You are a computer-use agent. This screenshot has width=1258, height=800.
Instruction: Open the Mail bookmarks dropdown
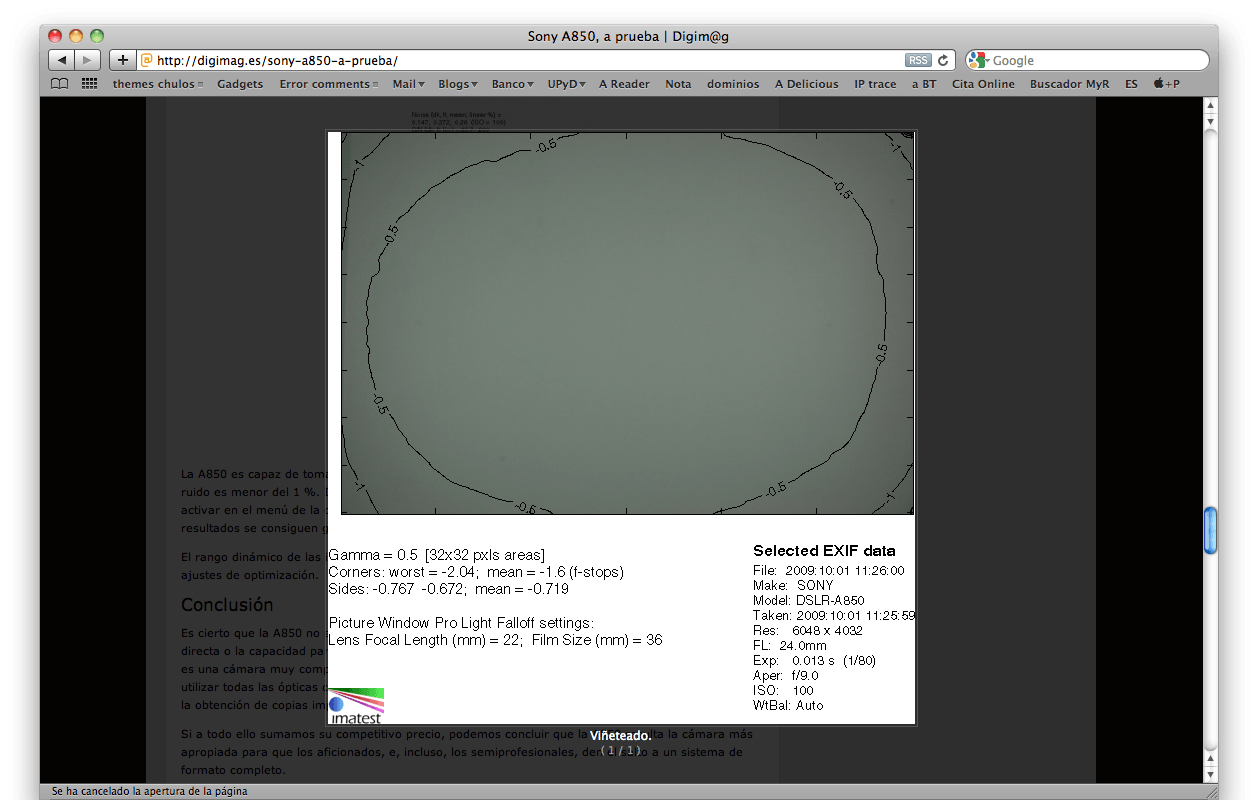(x=408, y=84)
